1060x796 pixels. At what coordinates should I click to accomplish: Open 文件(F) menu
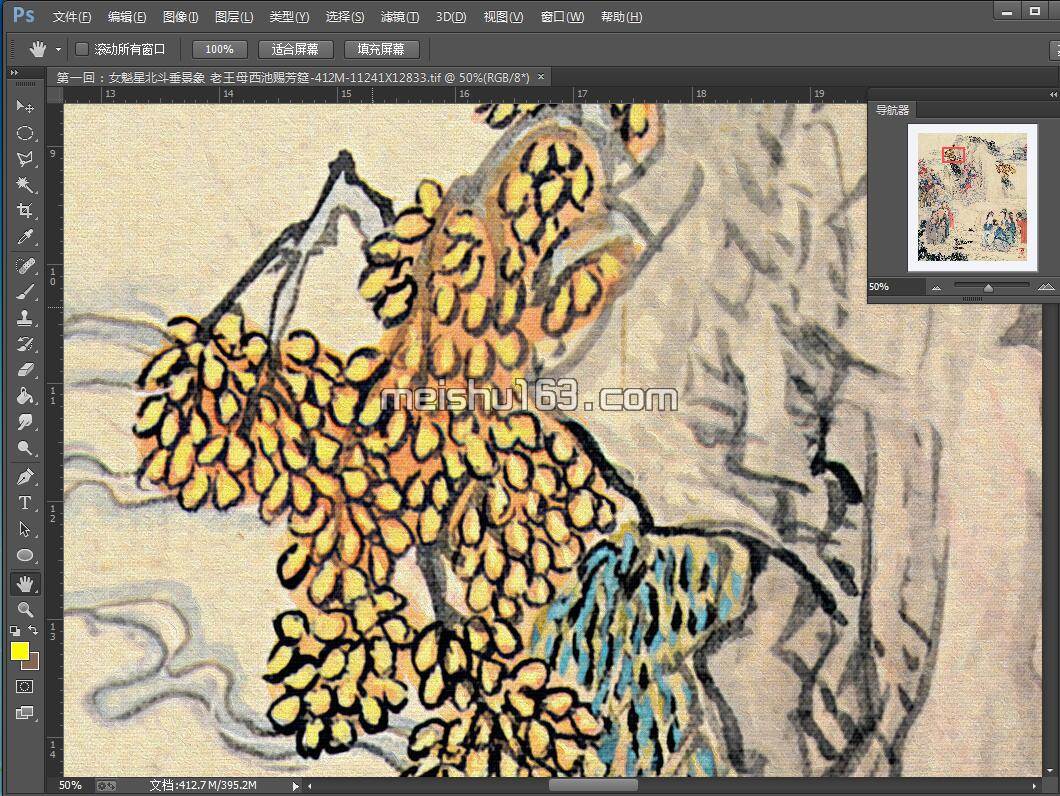point(72,16)
